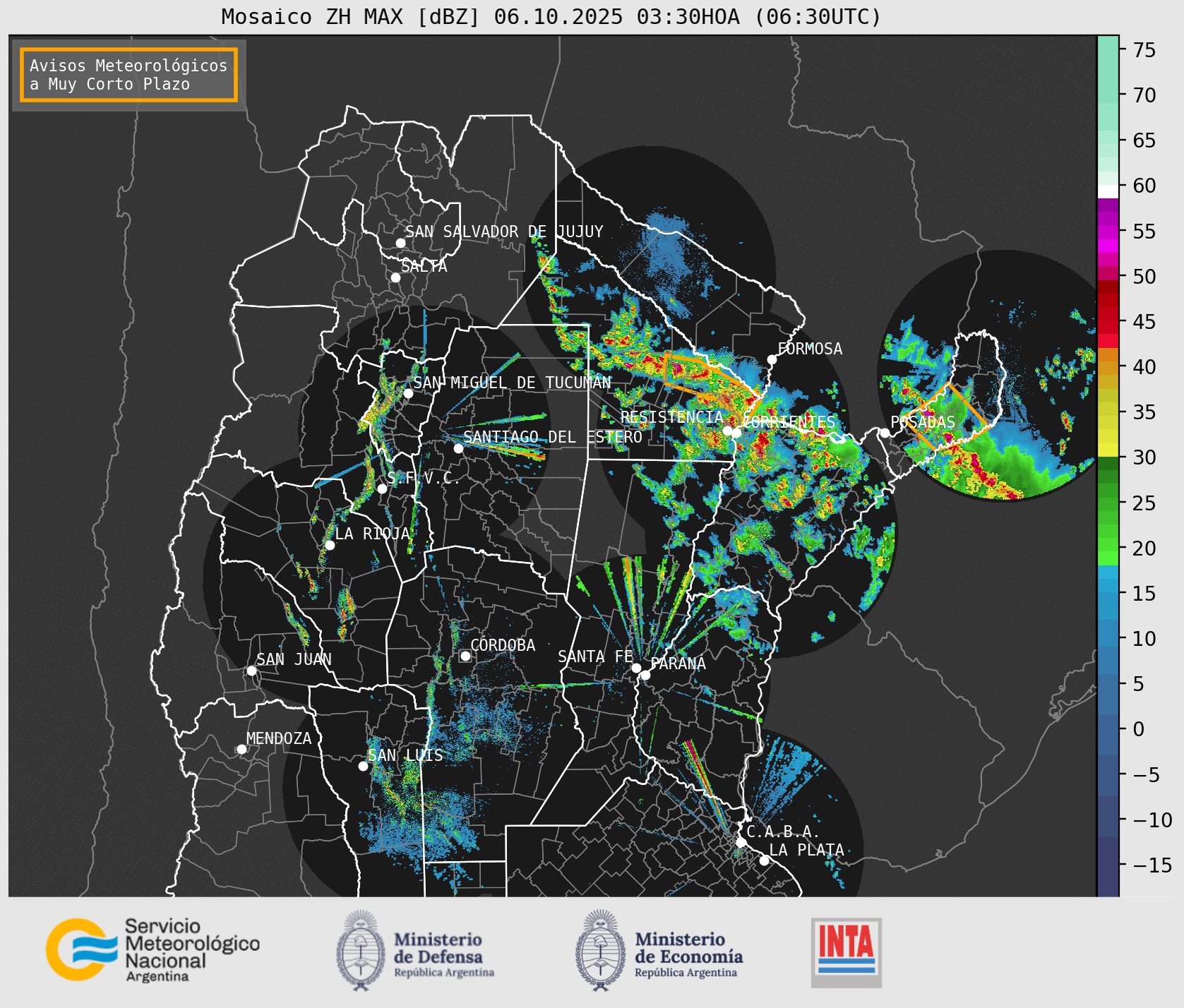Click the −15 tick label on the color scale

point(1152,865)
